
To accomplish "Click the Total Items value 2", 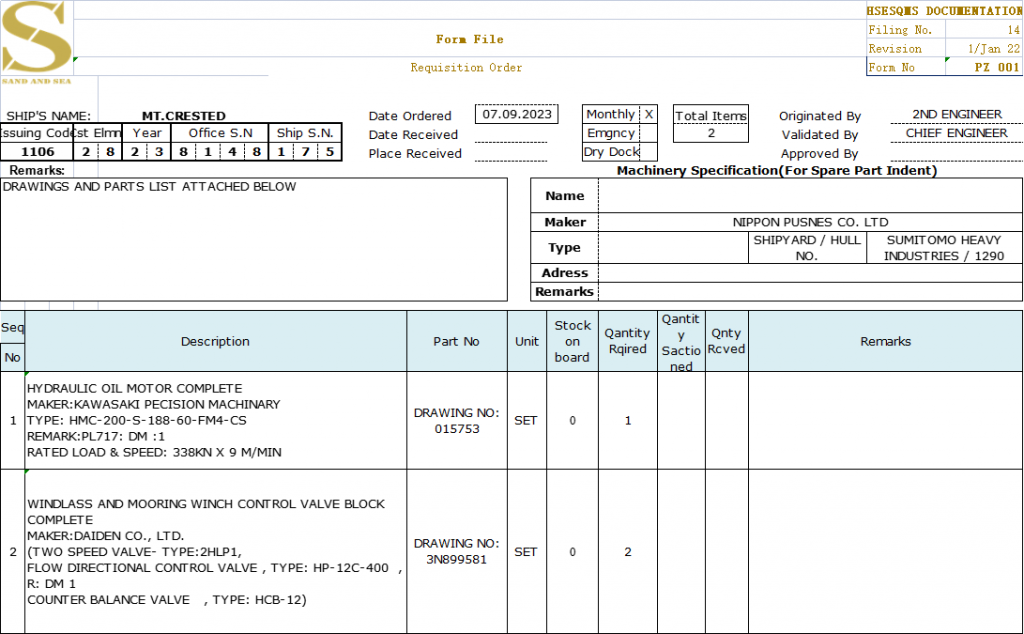I will coord(711,133).
